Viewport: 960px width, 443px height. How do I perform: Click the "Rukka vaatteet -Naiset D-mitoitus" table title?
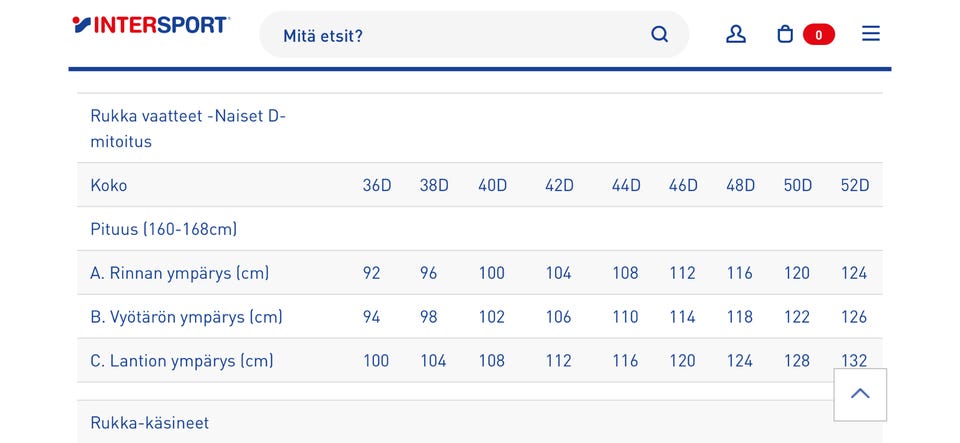(188, 129)
